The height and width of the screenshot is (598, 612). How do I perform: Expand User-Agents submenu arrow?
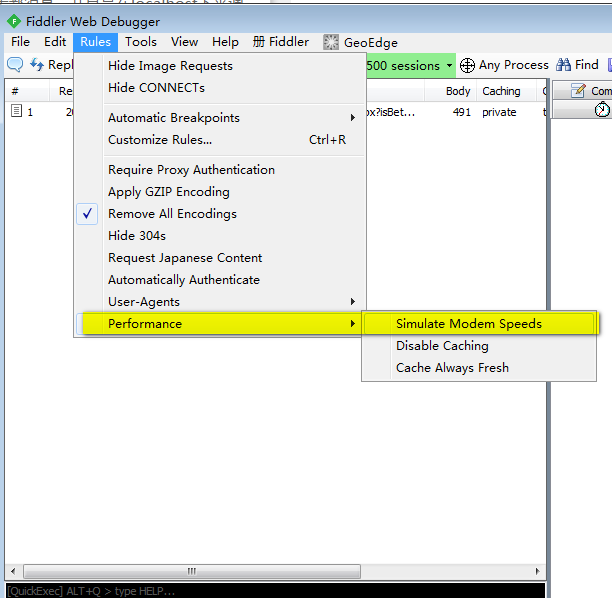click(353, 301)
